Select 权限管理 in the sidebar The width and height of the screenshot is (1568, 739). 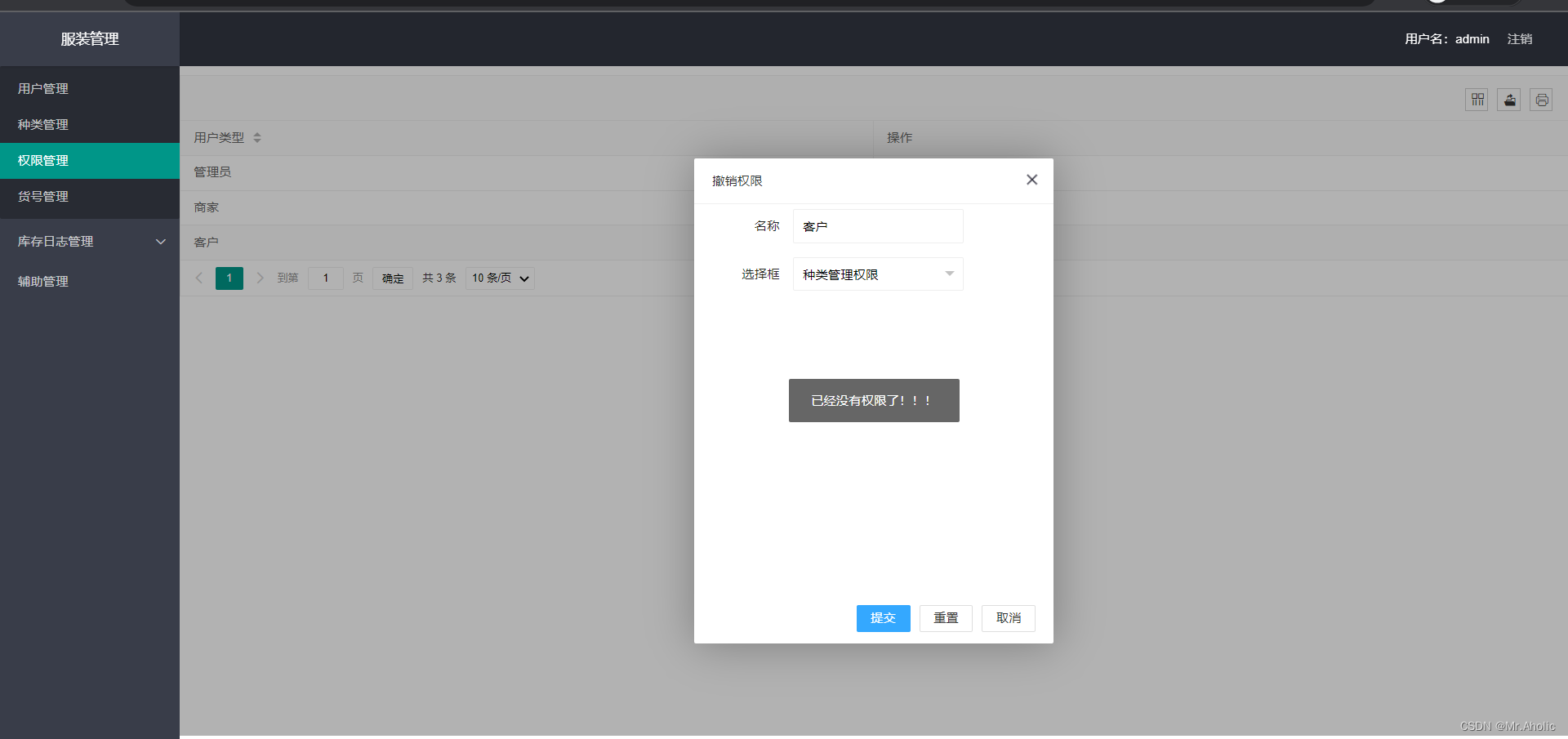tap(90, 160)
